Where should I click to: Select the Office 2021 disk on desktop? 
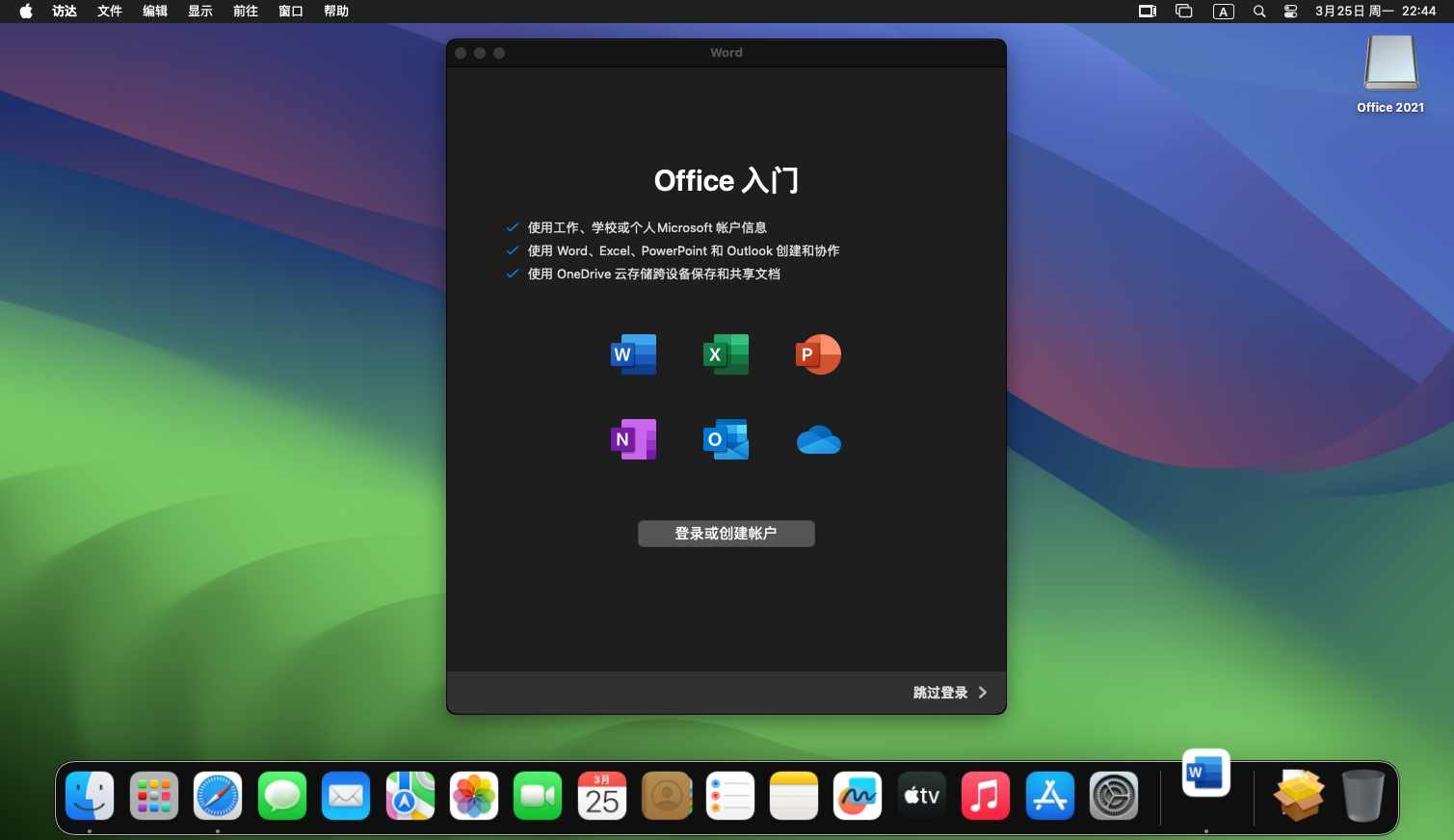(1390, 74)
